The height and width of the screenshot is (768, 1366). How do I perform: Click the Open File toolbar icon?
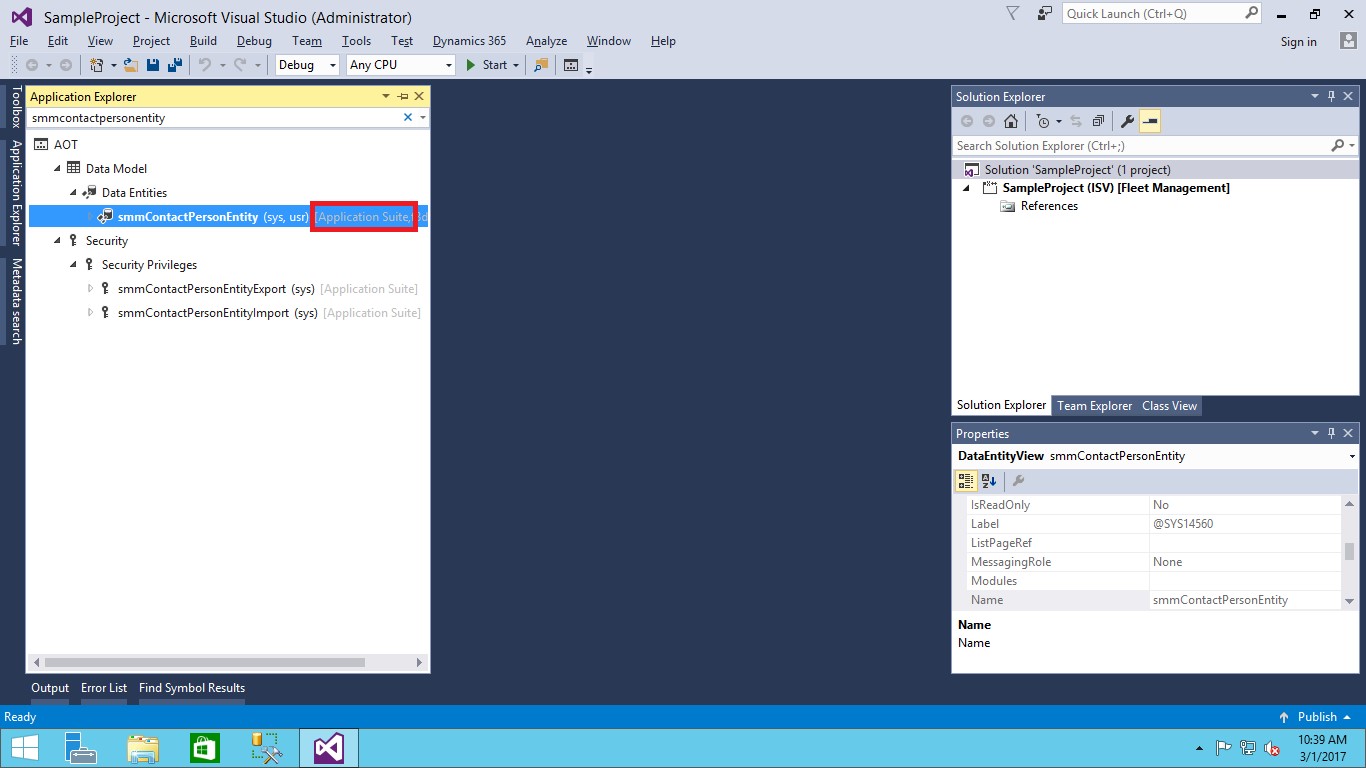pyautogui.click(x=131, y=65)
